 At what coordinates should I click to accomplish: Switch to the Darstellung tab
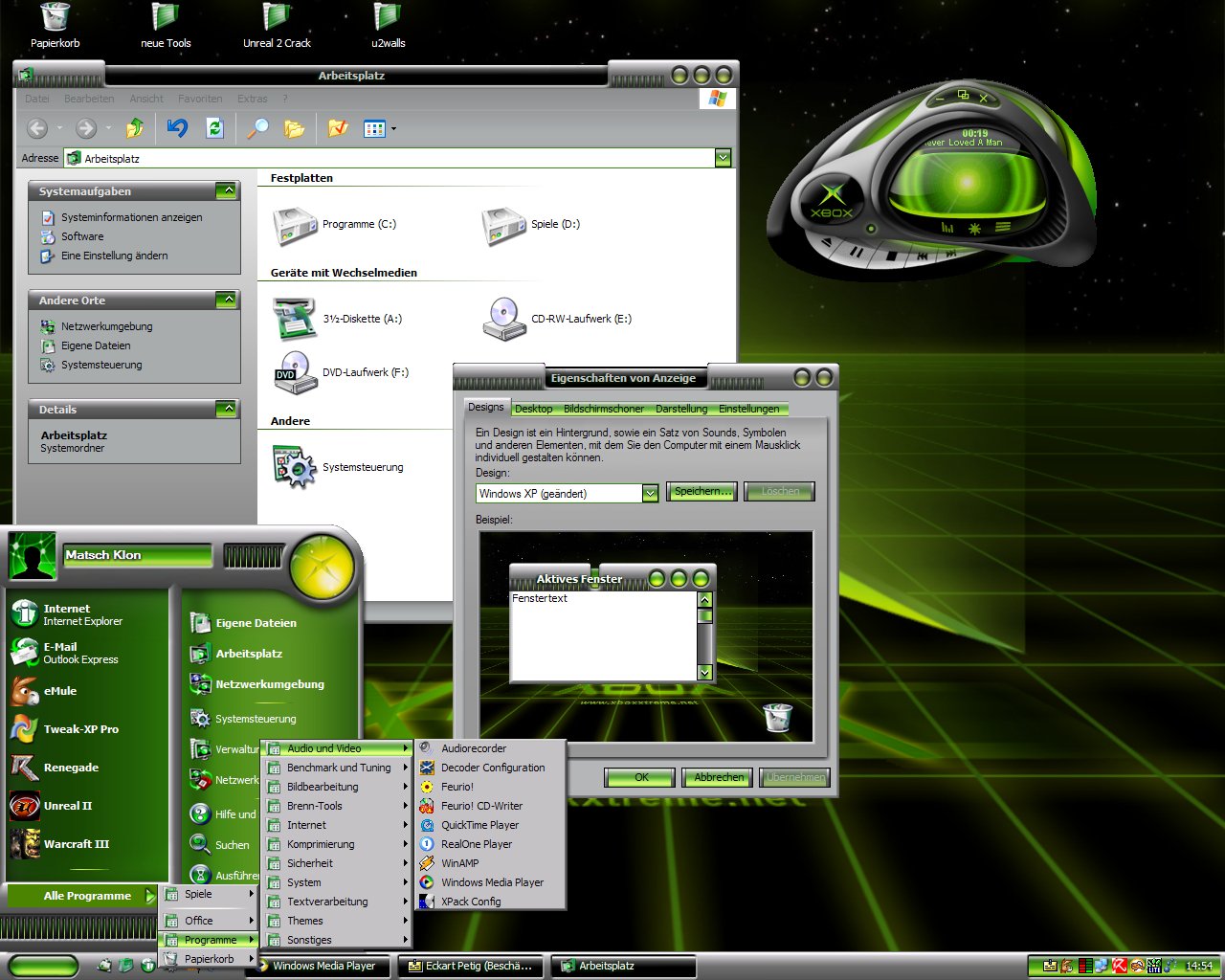(x=681, y=409)
